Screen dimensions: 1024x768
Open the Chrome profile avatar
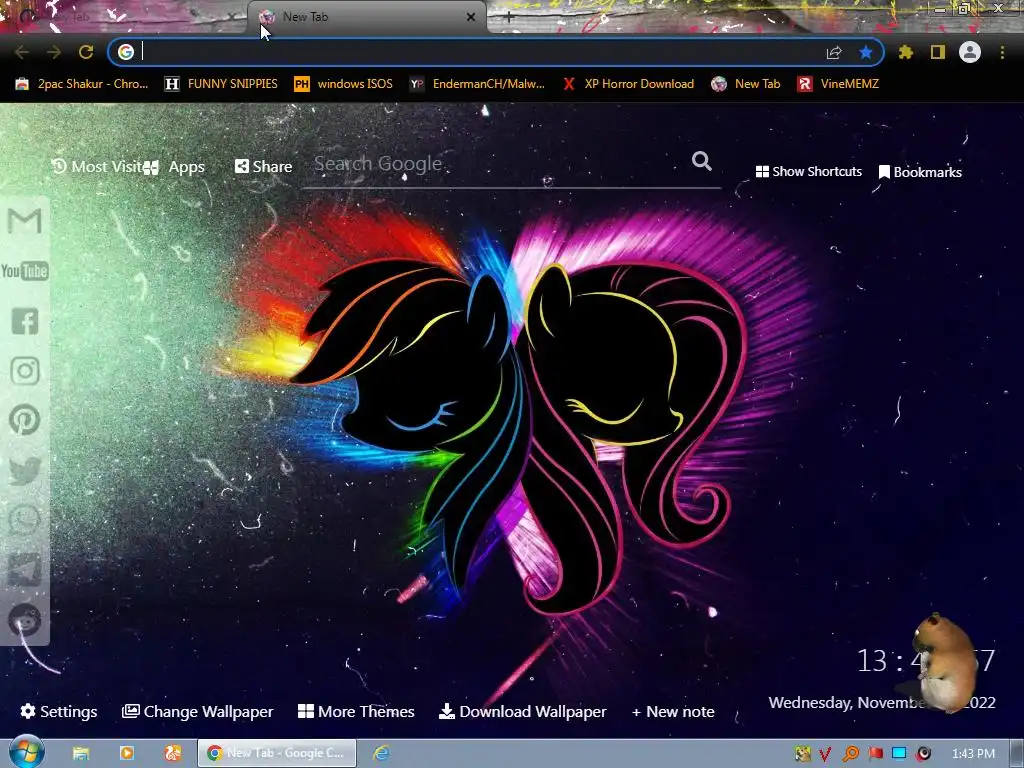tap(970, 52)
